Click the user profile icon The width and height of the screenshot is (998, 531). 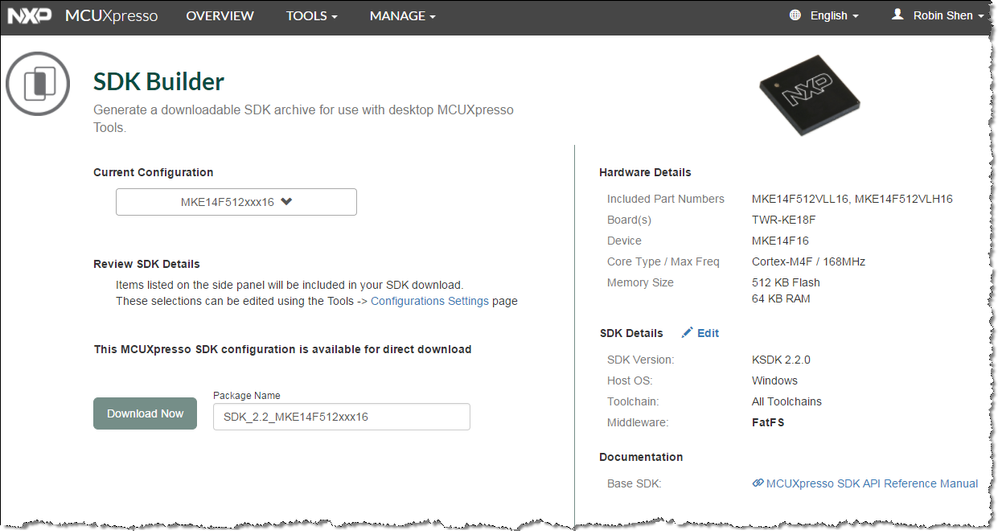click(x=897, y=15)
